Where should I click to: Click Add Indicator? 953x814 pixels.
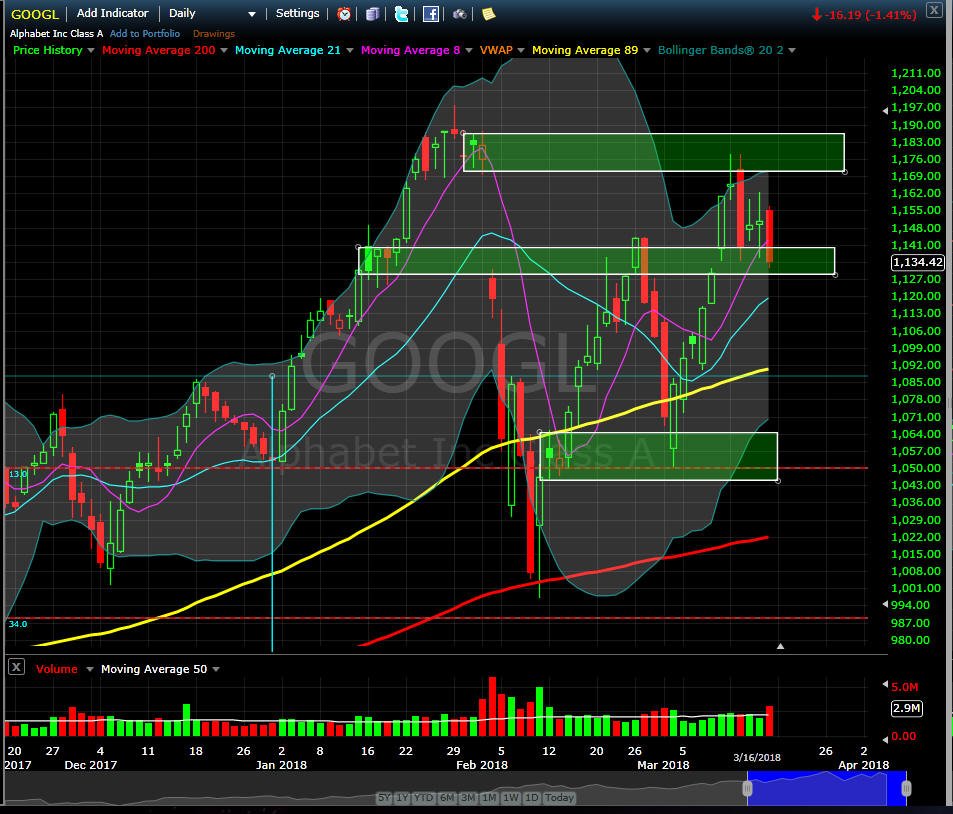(x=112, y=13)
